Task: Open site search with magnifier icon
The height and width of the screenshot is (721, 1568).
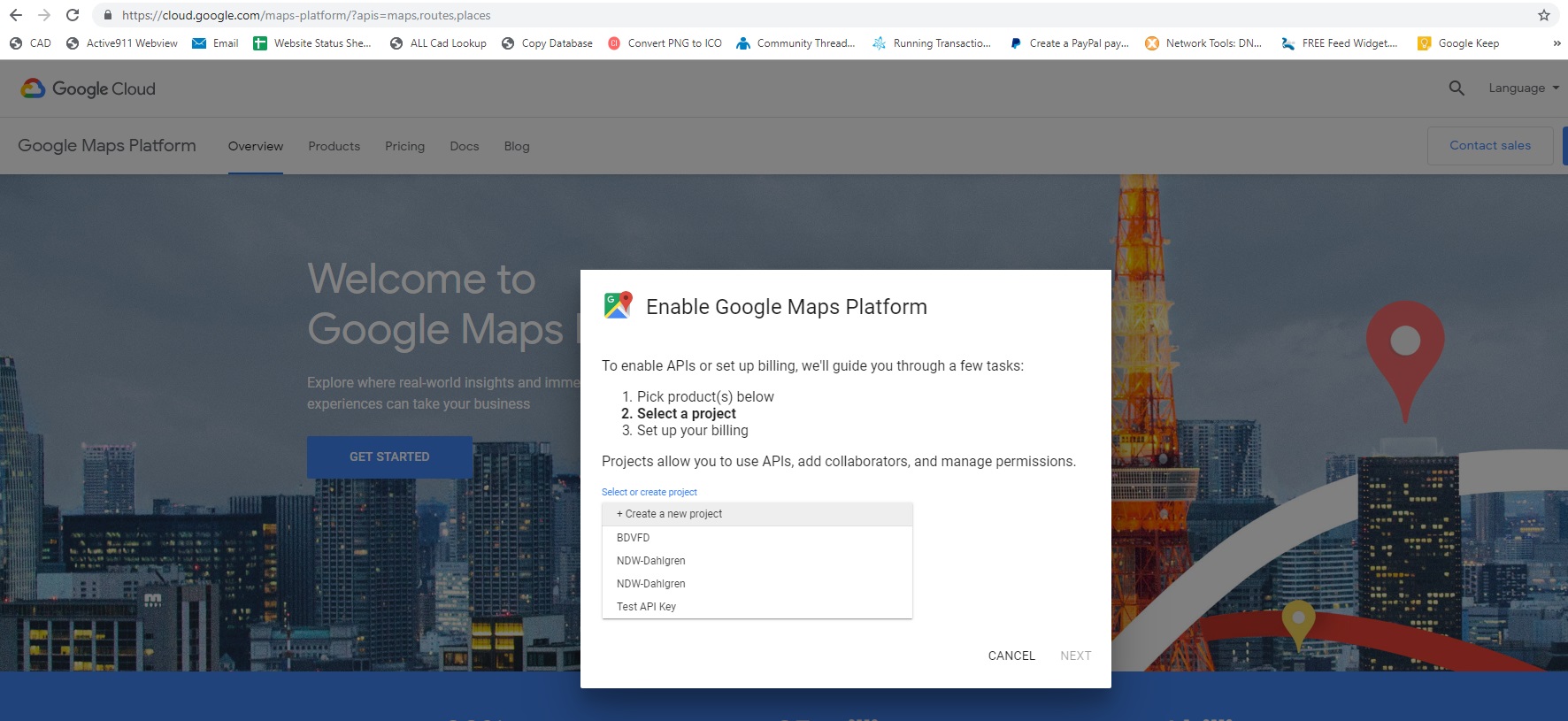Action: (x=1457, y=88)
